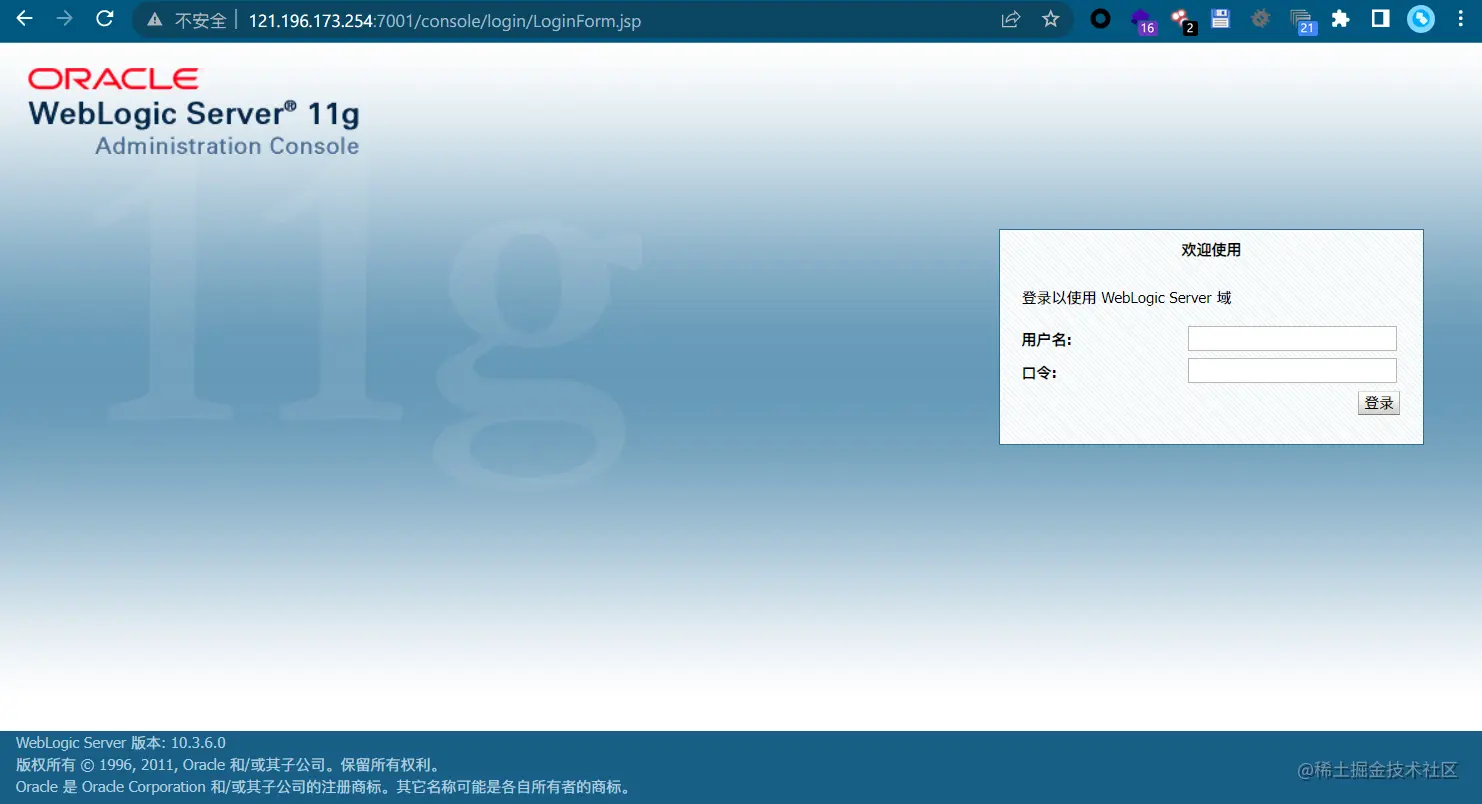1482x804 pixels.
Task: Click the 口令 label
Action: click(1039, 373)
